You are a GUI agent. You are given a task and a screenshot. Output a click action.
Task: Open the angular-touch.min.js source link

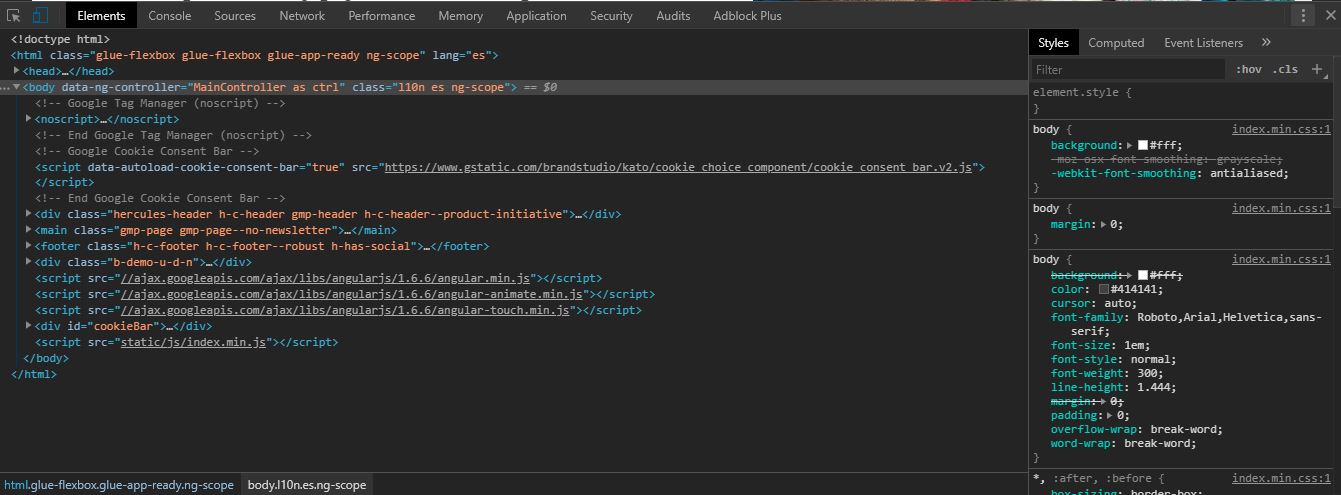[x=345, y=310]
